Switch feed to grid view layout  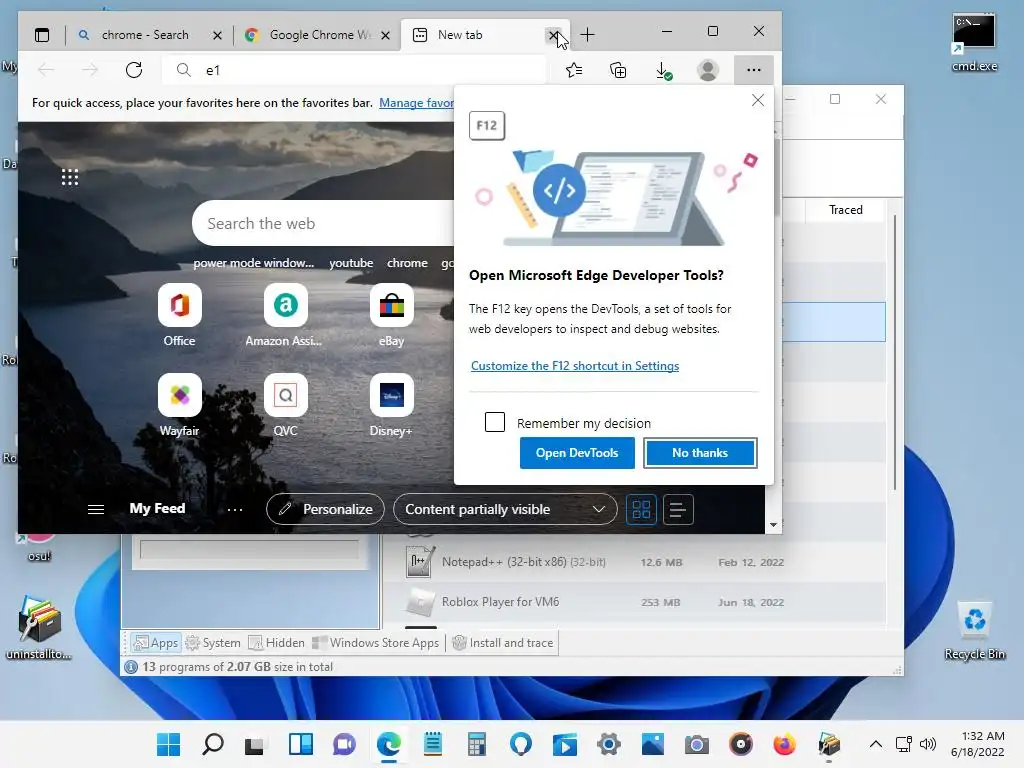coord(641,509)
